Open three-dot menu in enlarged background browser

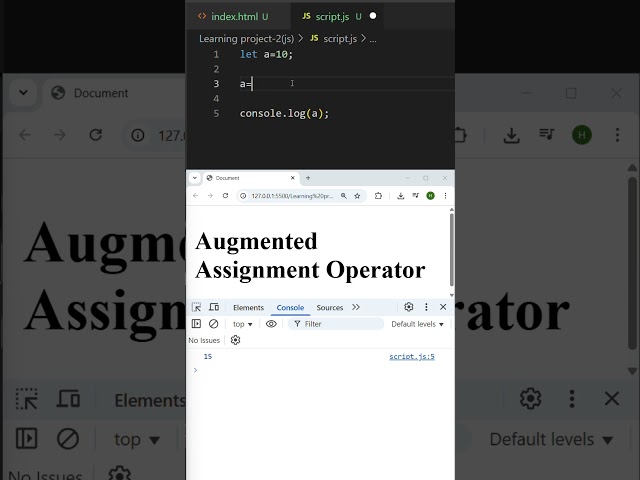[617, 135]
